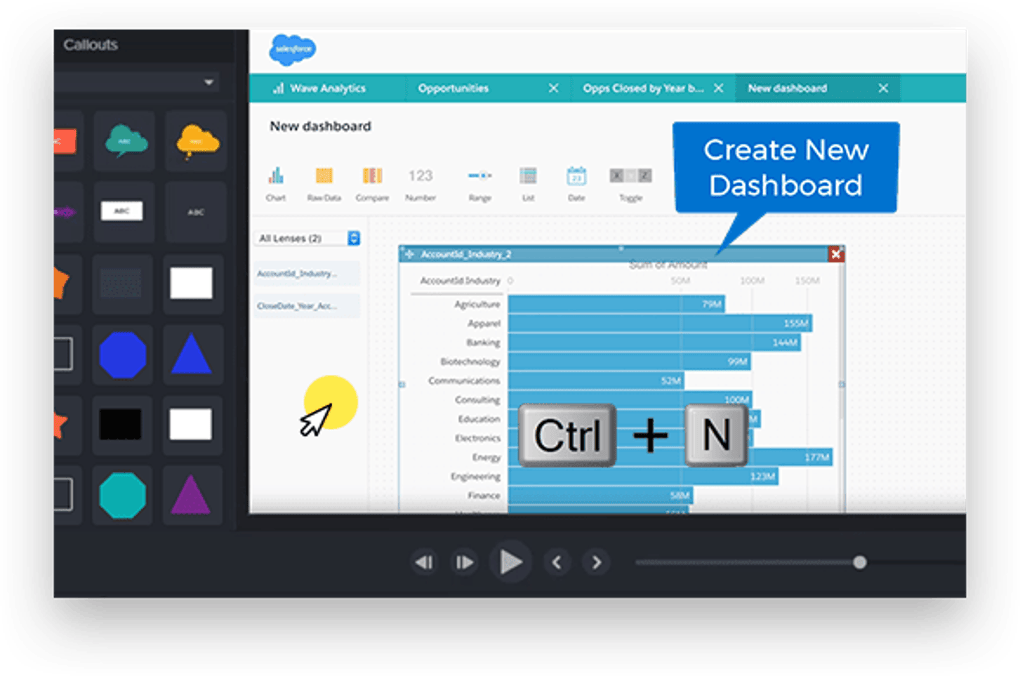
Task: Click the Finance row label
Action: pos(484,495)
